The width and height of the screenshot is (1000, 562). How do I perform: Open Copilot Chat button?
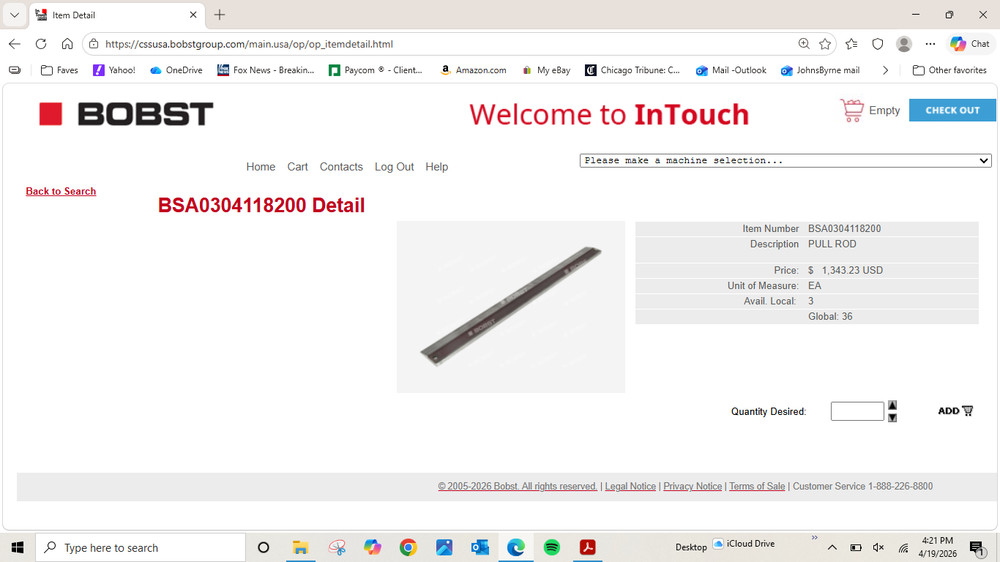(x=969, y=44)
